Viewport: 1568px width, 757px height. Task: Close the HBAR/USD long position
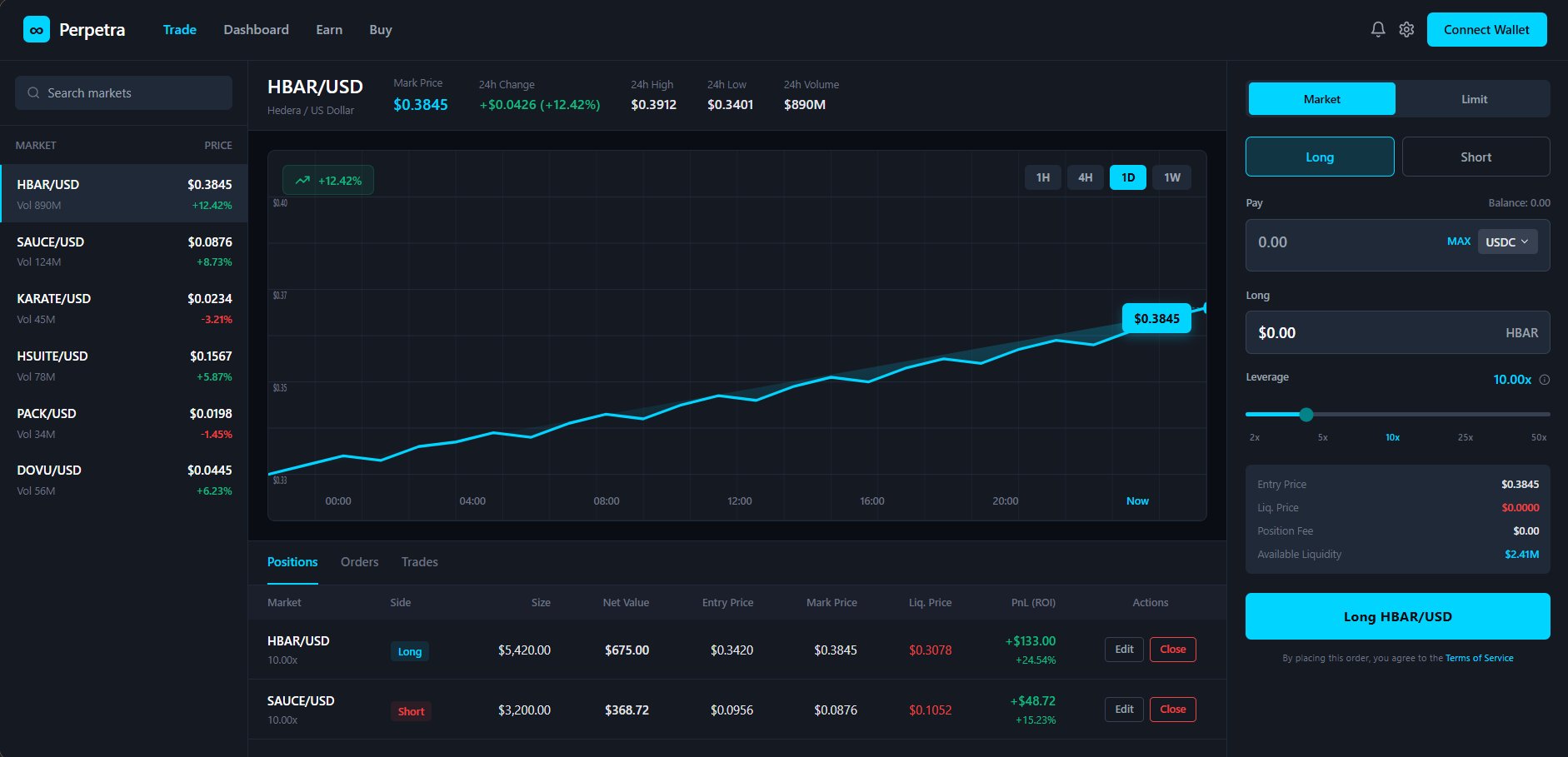pos(1172,650)
